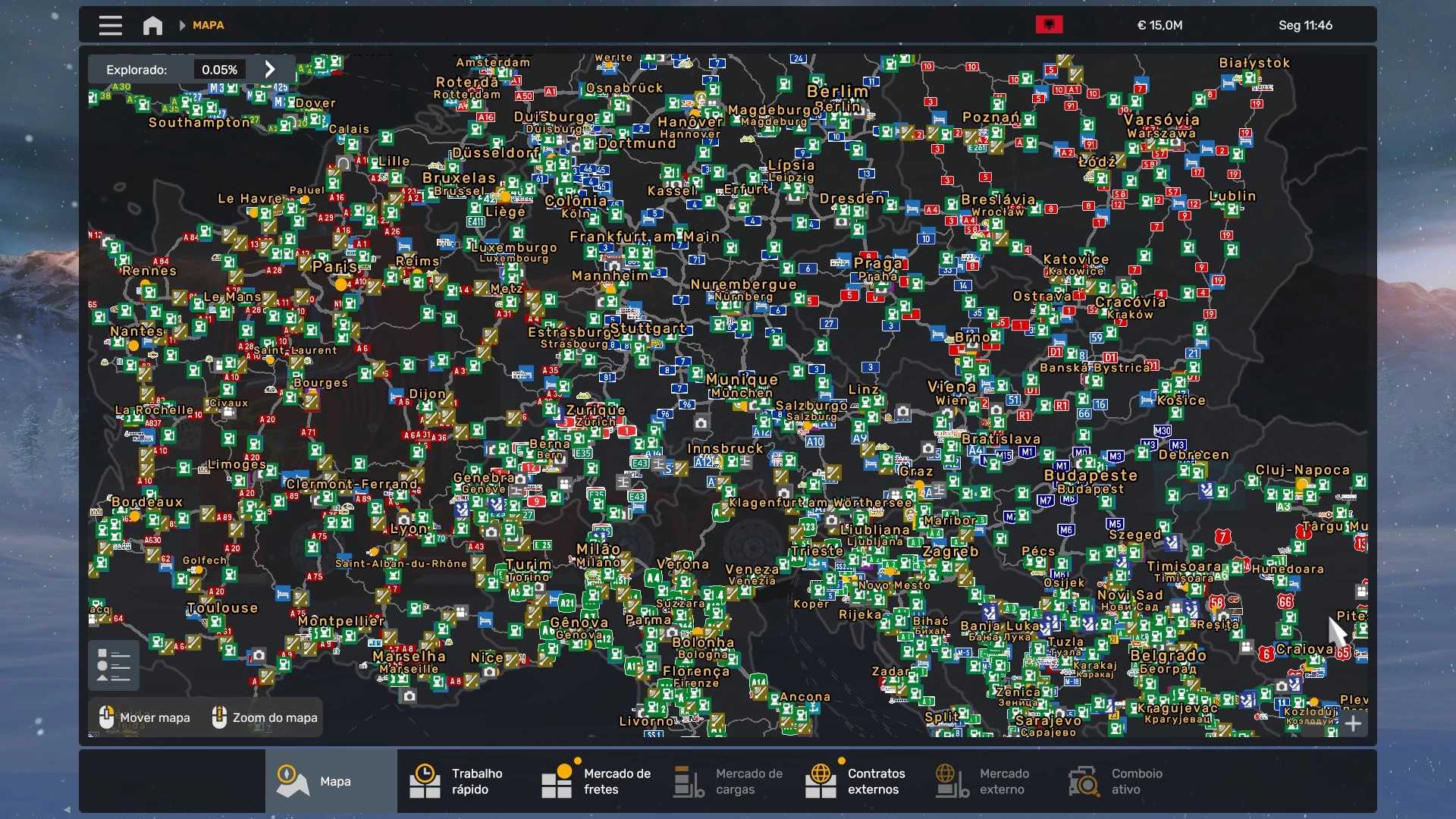Click the Budapeste city label on map
The width and height of the screenshot is (1456, 819).
point(1090,475)
